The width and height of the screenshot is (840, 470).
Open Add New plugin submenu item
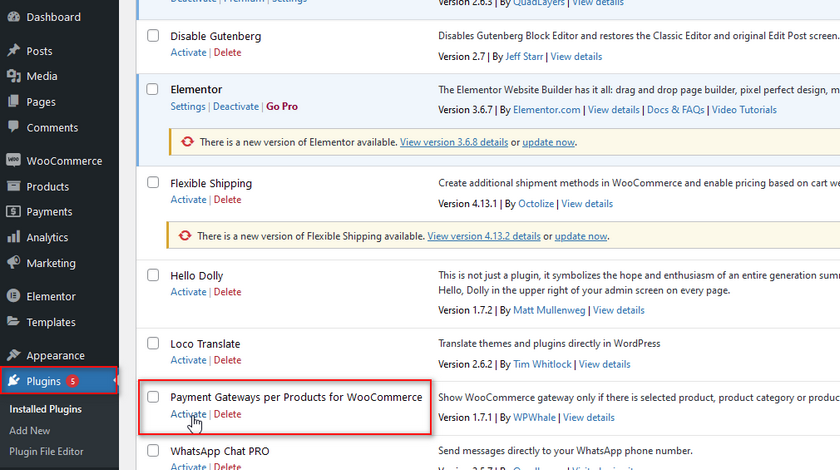pyautogui.click(x=29, y=430)
